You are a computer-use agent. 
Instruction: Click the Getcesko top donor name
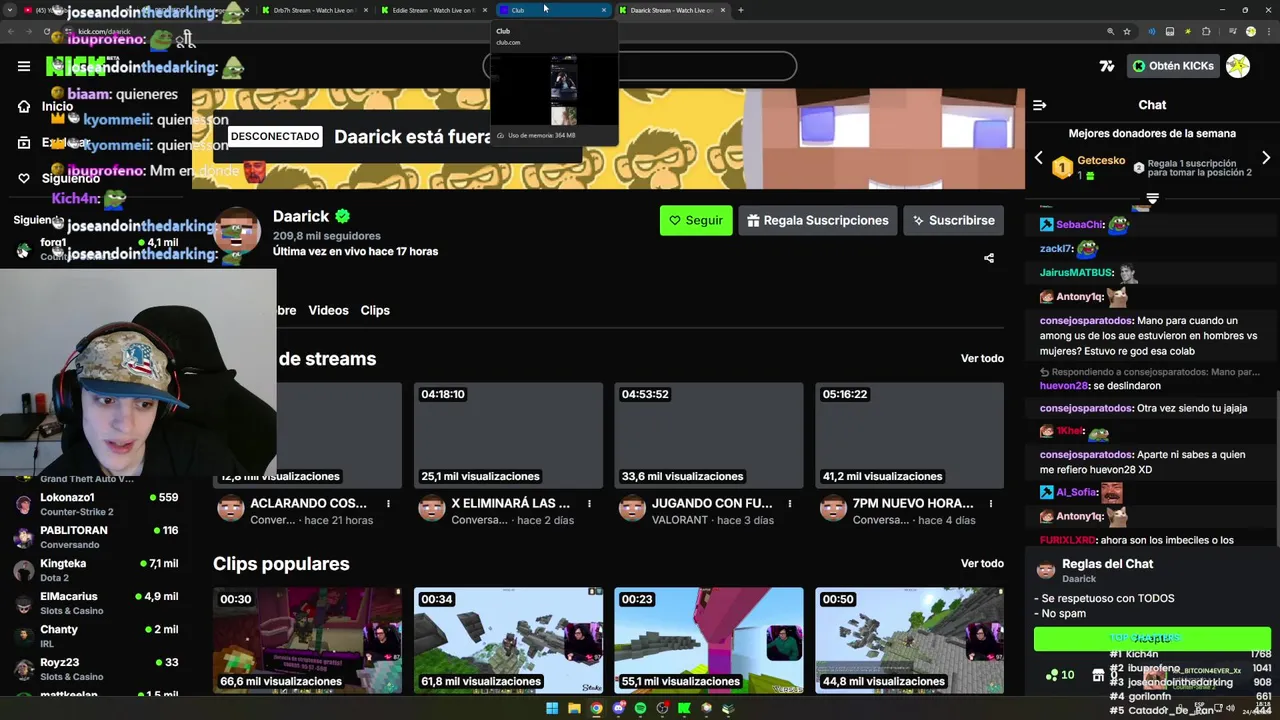(x=1101, y=160)
